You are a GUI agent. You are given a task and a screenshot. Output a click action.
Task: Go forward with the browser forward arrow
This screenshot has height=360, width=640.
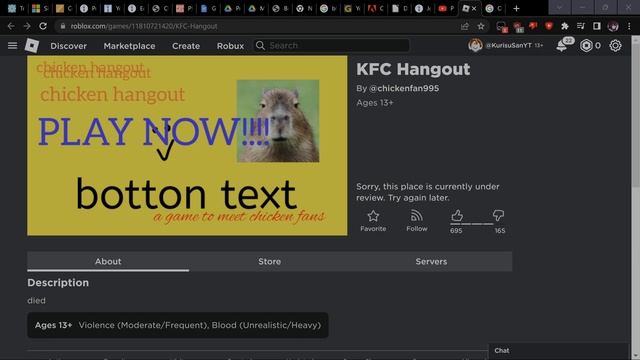point(27,26)
